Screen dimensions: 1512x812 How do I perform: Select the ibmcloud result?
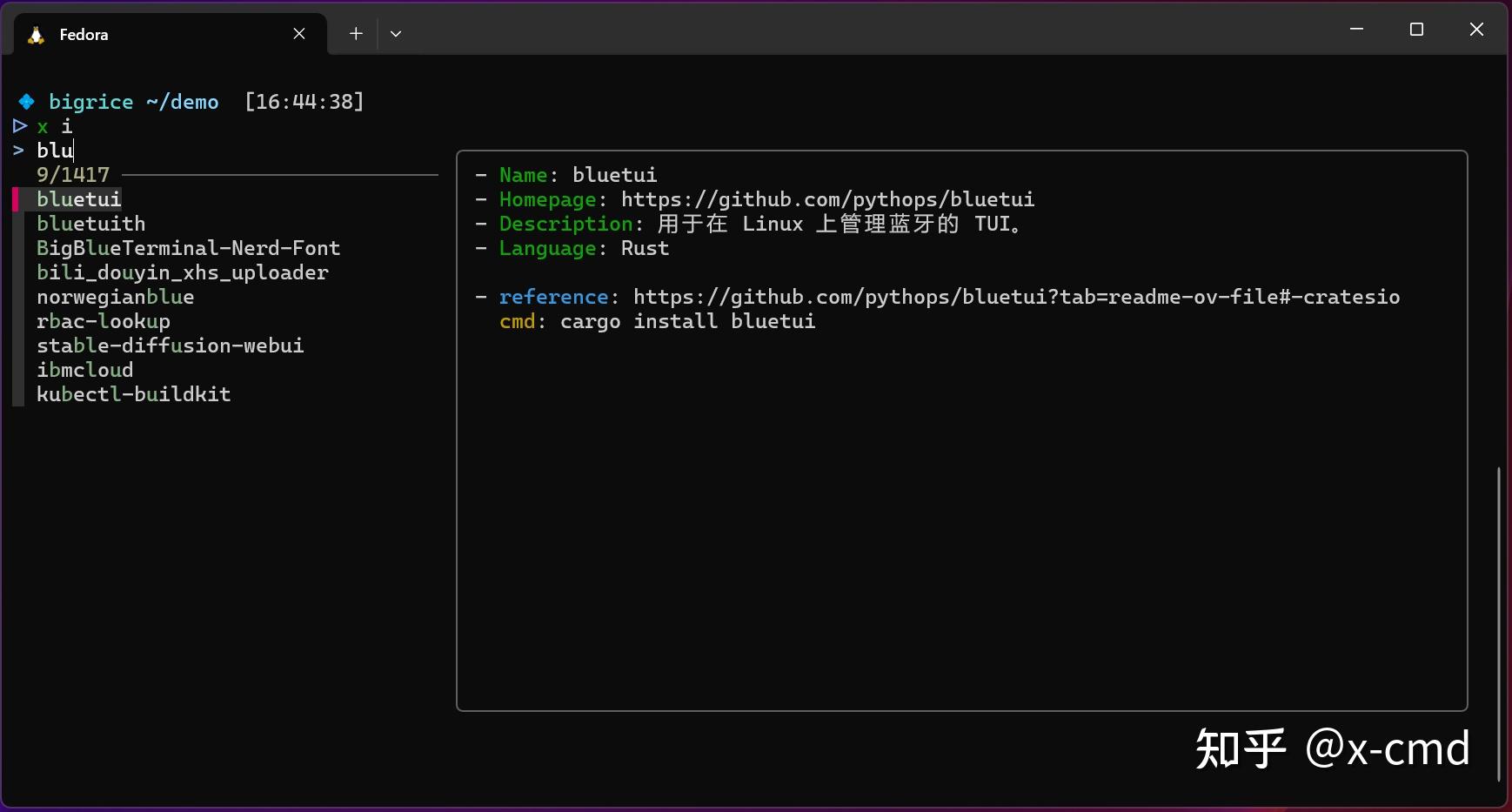pos(84,369)
